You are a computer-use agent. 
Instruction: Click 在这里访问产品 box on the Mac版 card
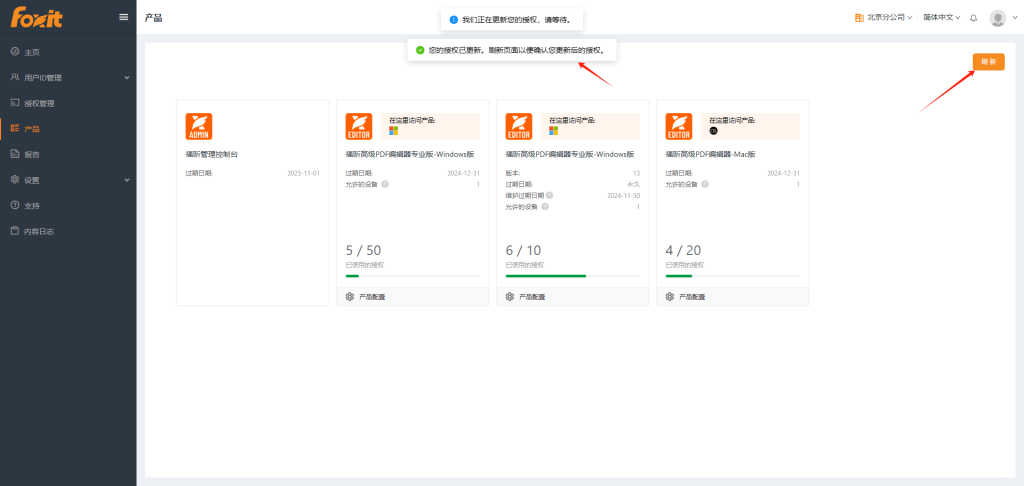coord(750,126)
